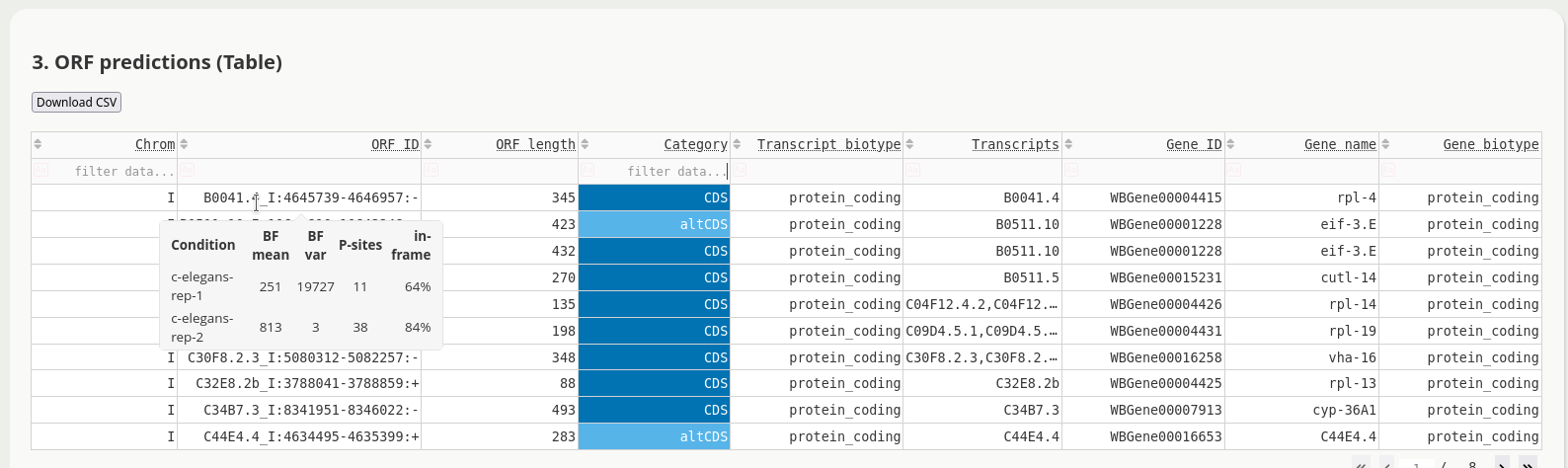Click sort arrows next to Gene name
The height and width of the screenshot is (468, 1568).
coord(1230,144)
